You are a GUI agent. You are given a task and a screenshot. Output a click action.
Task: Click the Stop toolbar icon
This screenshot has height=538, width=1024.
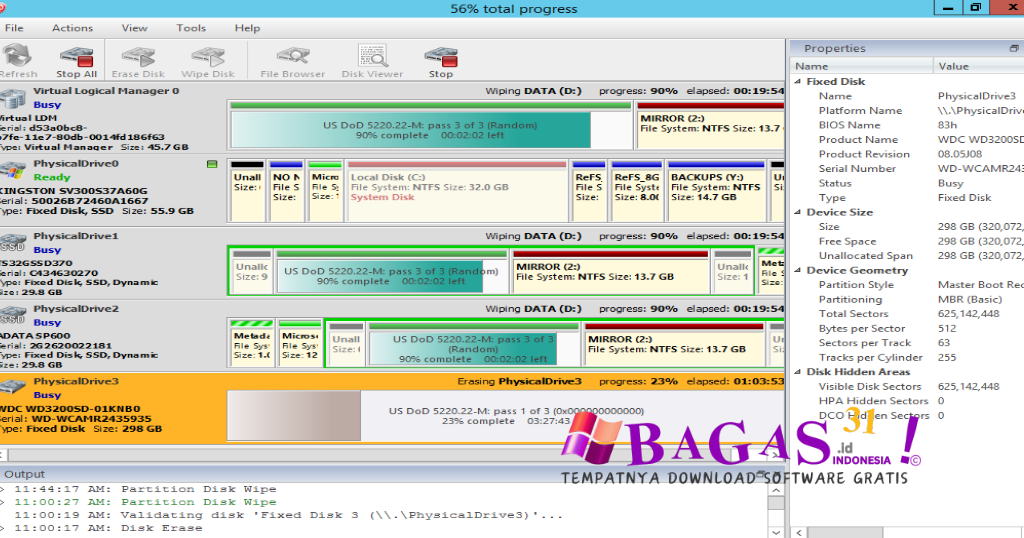tap(441, 57)
